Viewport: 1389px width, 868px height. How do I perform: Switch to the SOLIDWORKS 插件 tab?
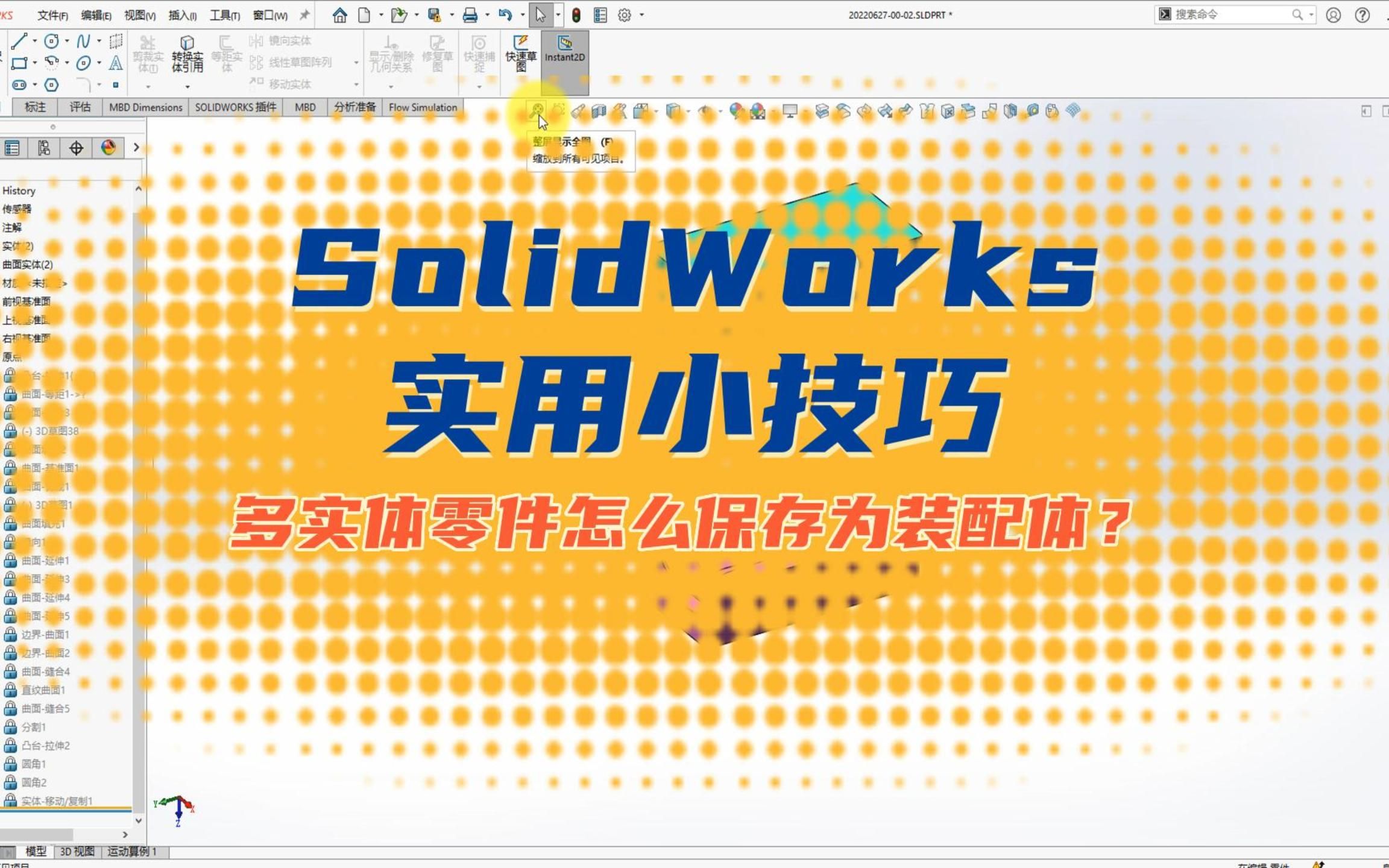pyautogui.click(x=235, y=107)
